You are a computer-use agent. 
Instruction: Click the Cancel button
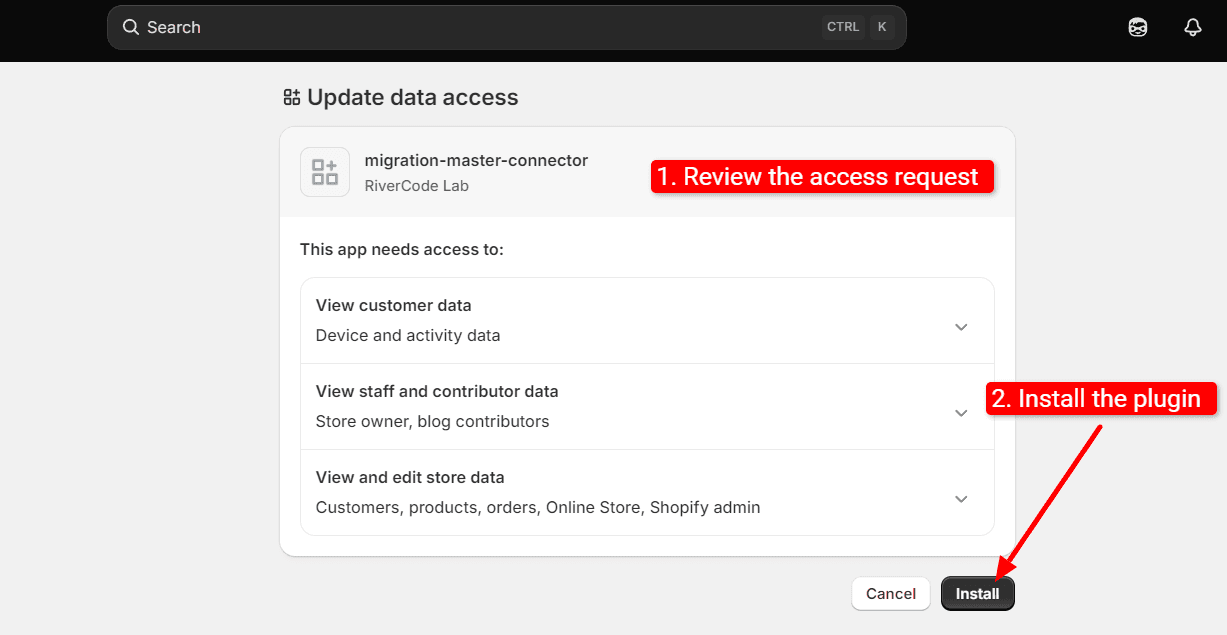tap(891, 594)
